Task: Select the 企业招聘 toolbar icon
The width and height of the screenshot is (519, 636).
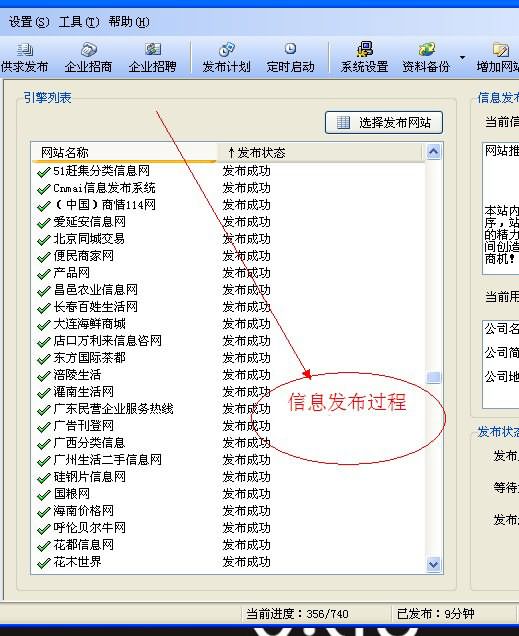Action: tap(153, 50)
